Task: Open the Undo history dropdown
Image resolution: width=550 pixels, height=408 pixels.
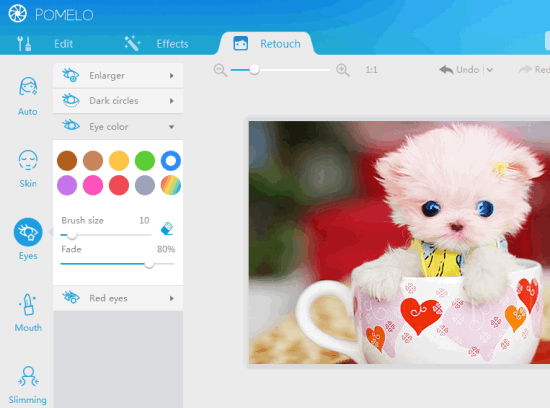Action: click(x=490, y=70)
